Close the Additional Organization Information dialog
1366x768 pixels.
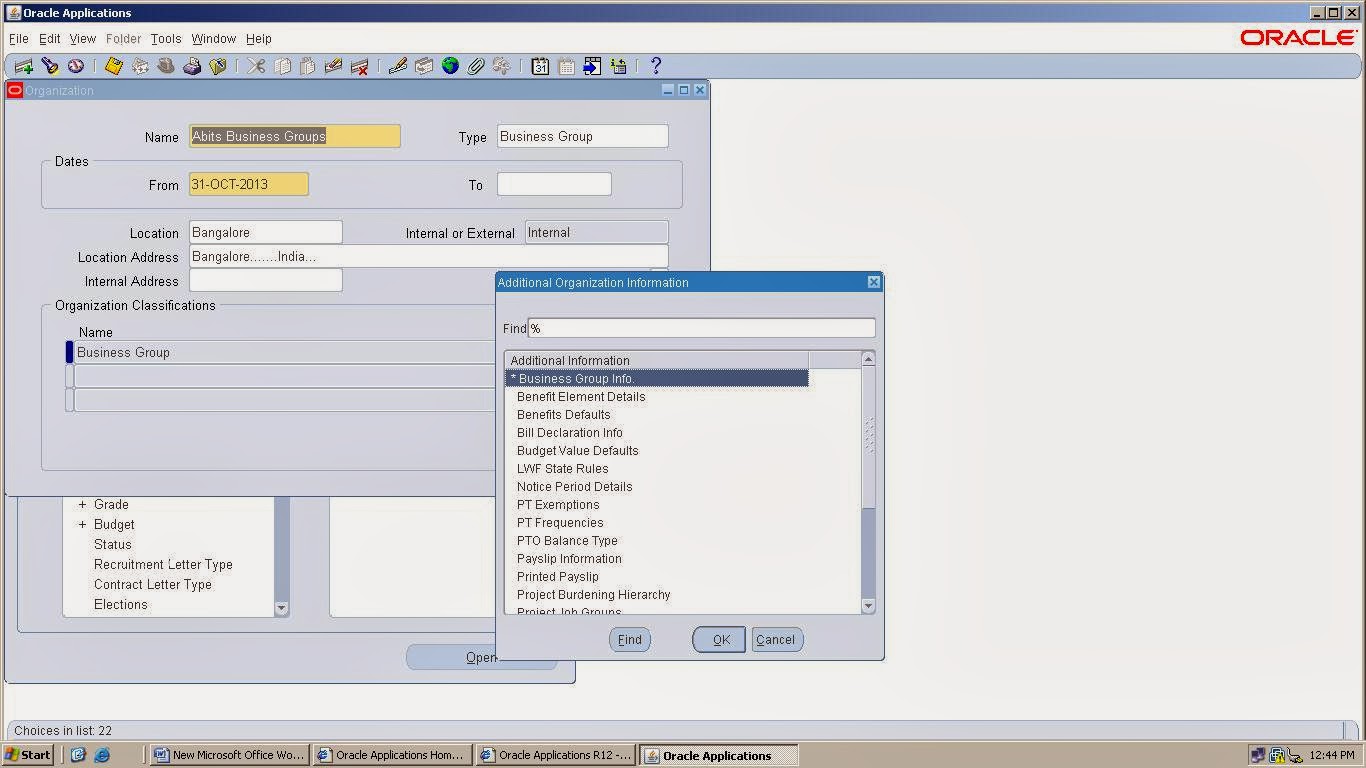874,282
